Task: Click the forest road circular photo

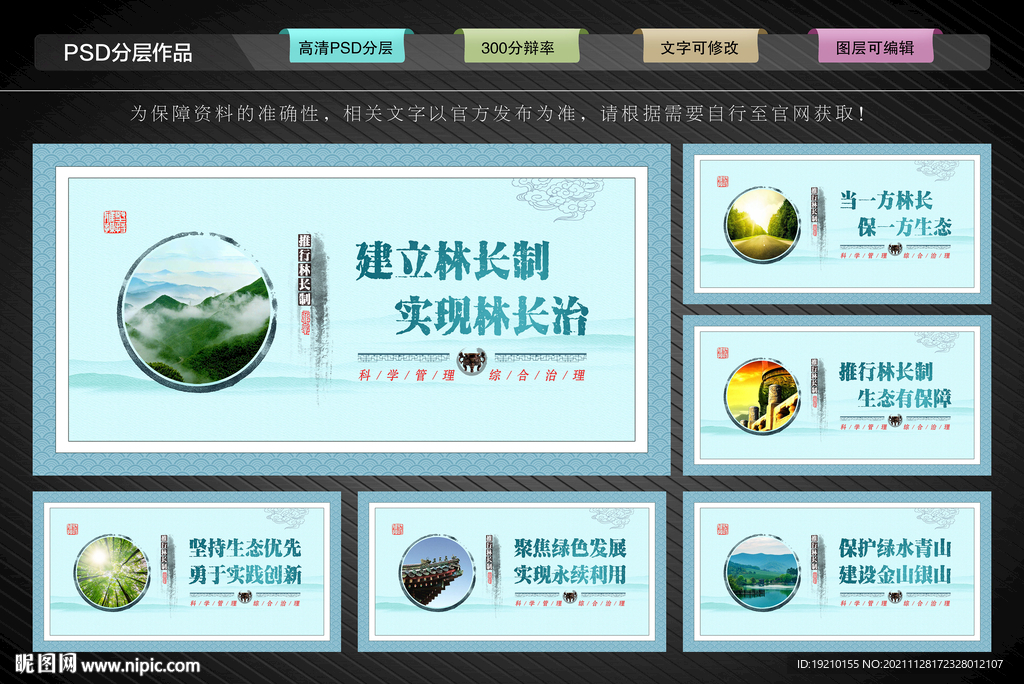Action: tap(762, 224)
